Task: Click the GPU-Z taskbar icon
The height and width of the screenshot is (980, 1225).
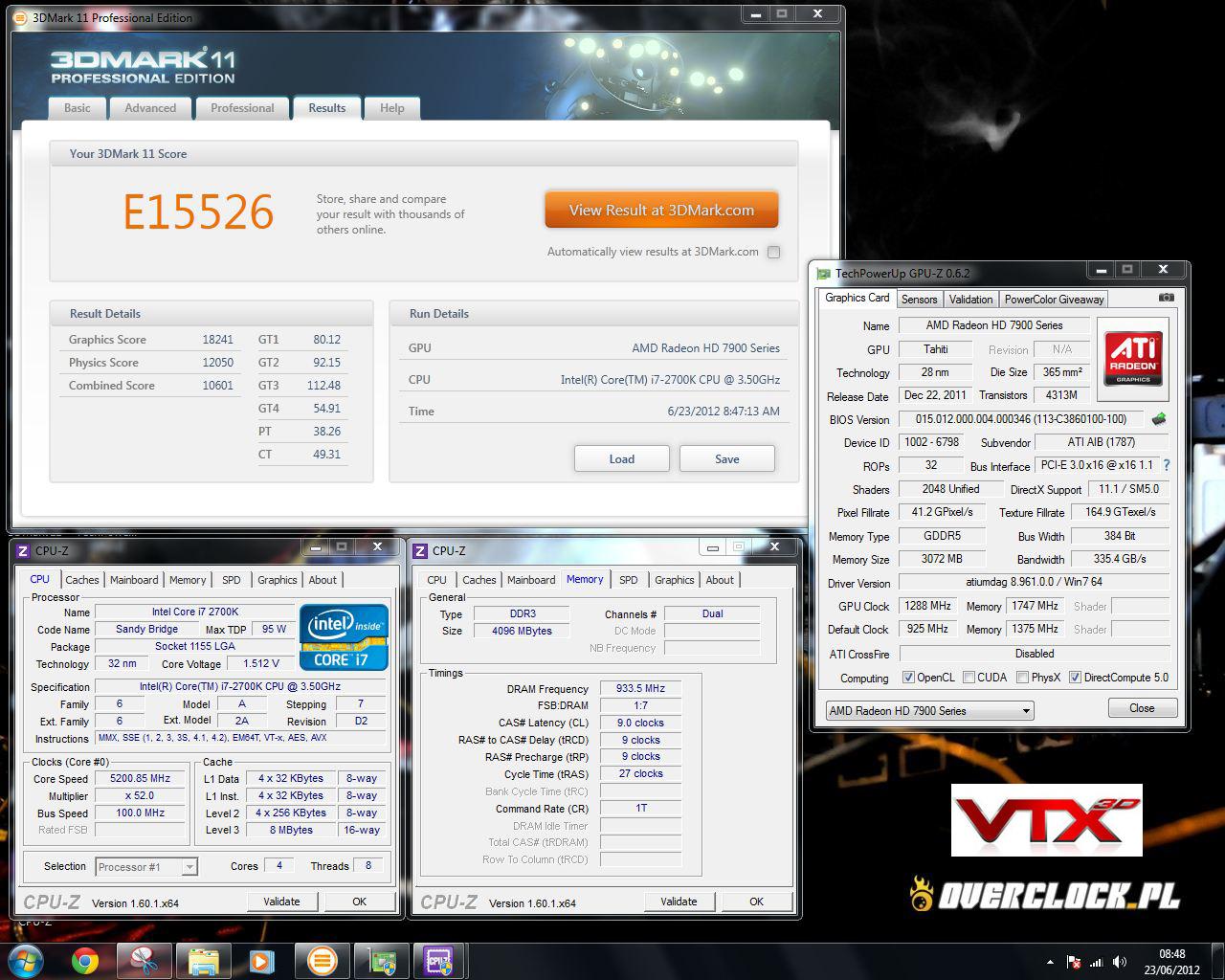Action: pos(382,961)
